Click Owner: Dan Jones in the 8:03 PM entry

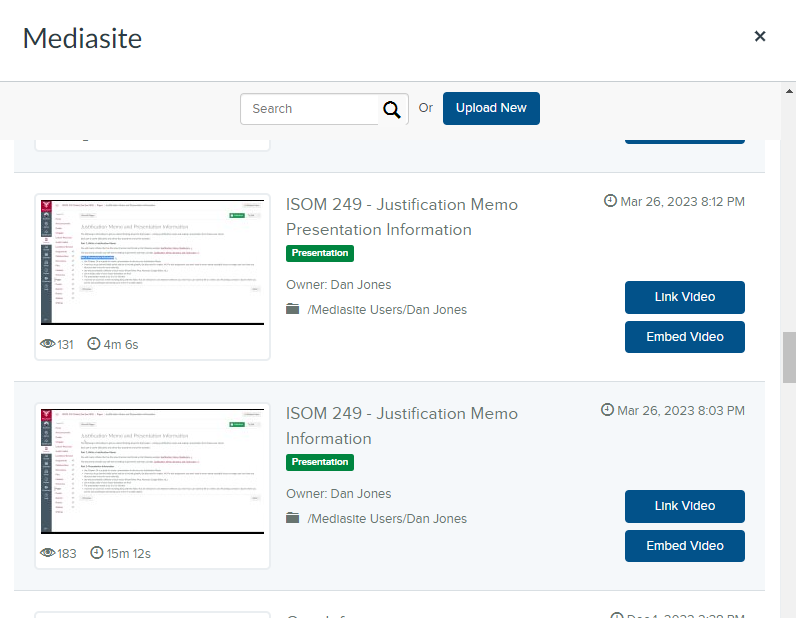click(339, 494)
